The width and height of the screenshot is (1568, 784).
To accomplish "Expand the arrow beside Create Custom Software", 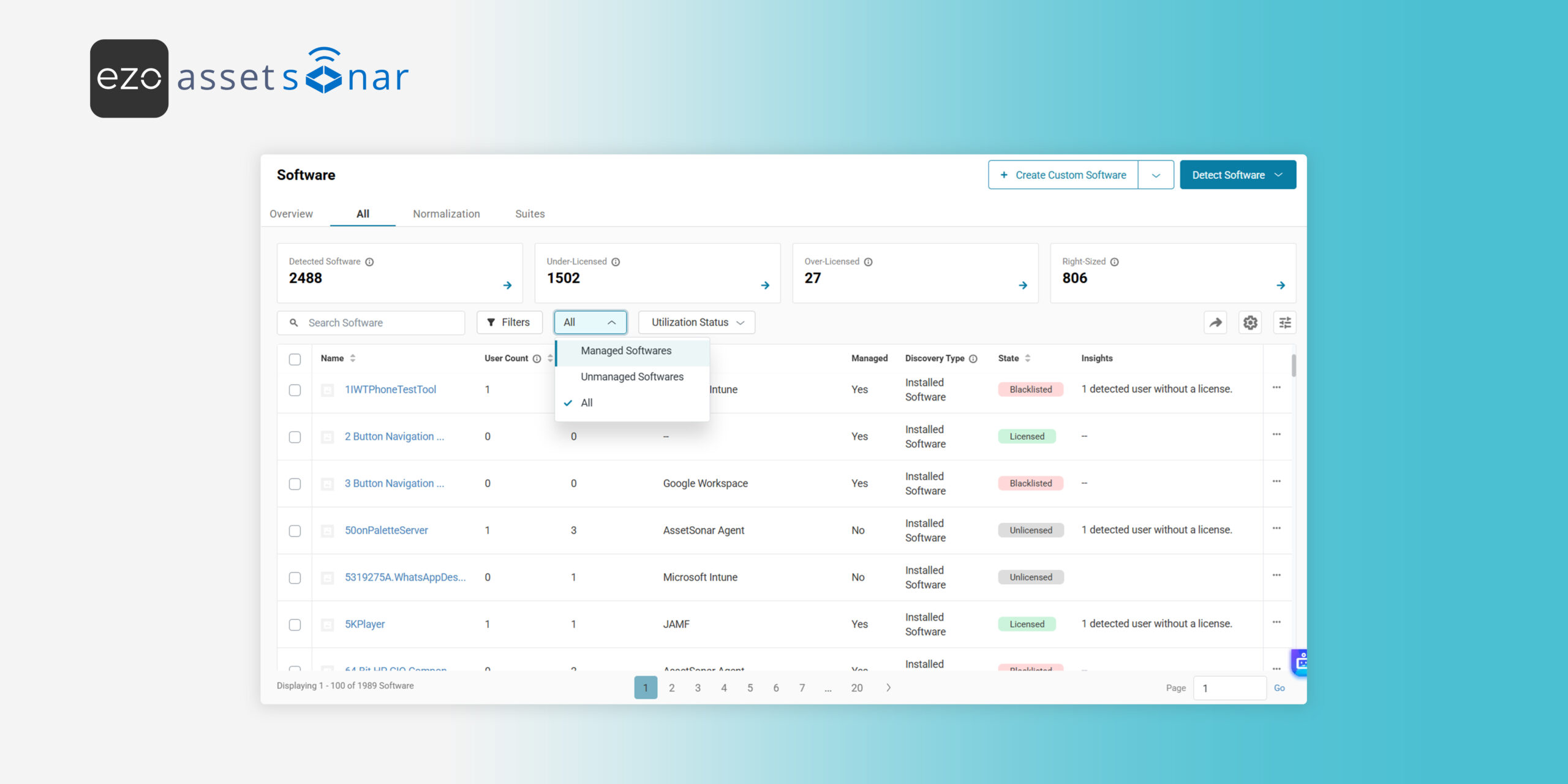I will click(1156, 176).
